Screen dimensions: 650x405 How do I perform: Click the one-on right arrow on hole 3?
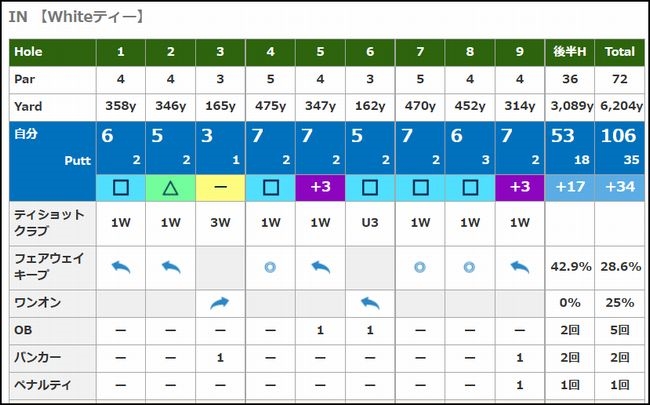coord(221,302)
